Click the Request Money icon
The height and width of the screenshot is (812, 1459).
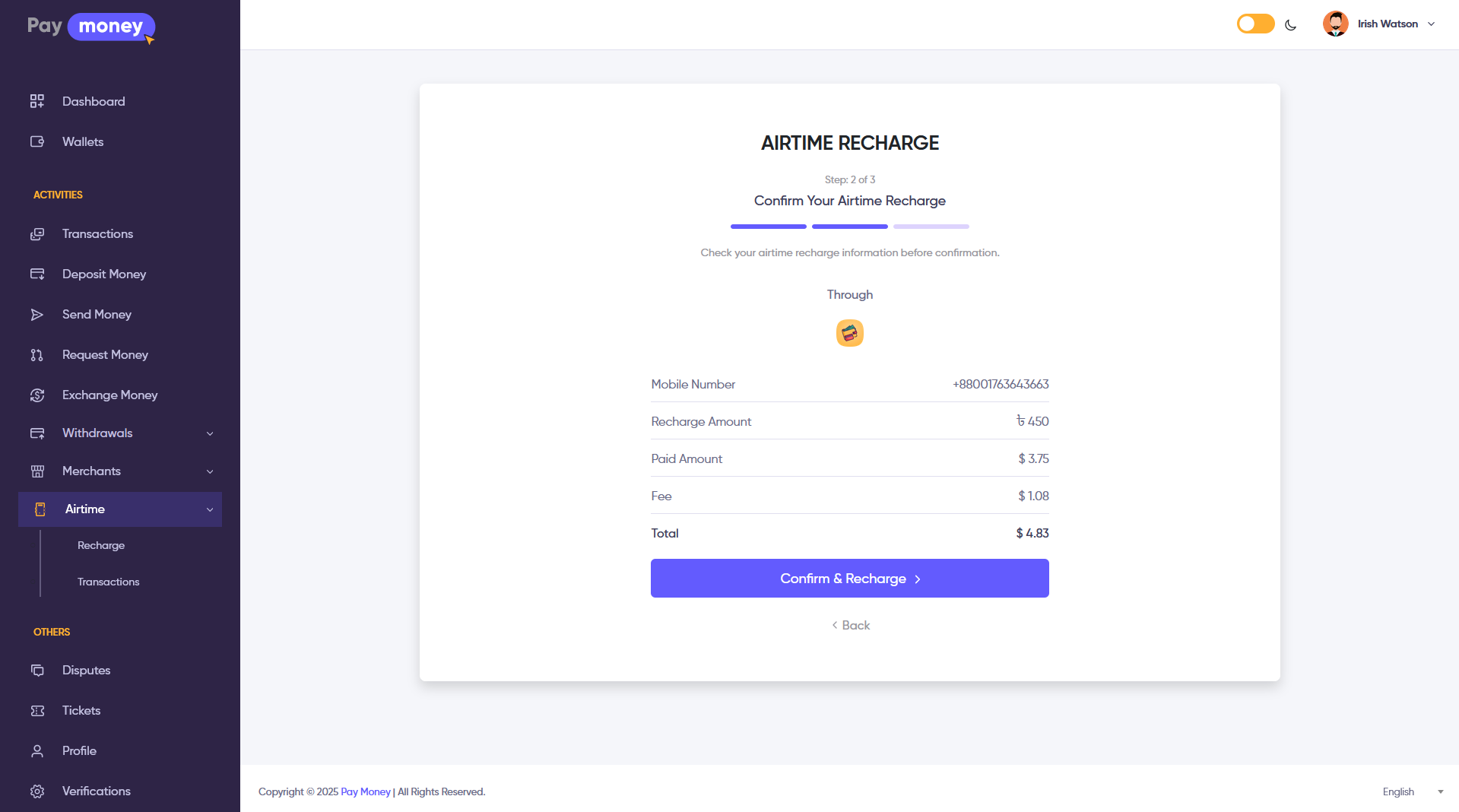tap(37, 355)
